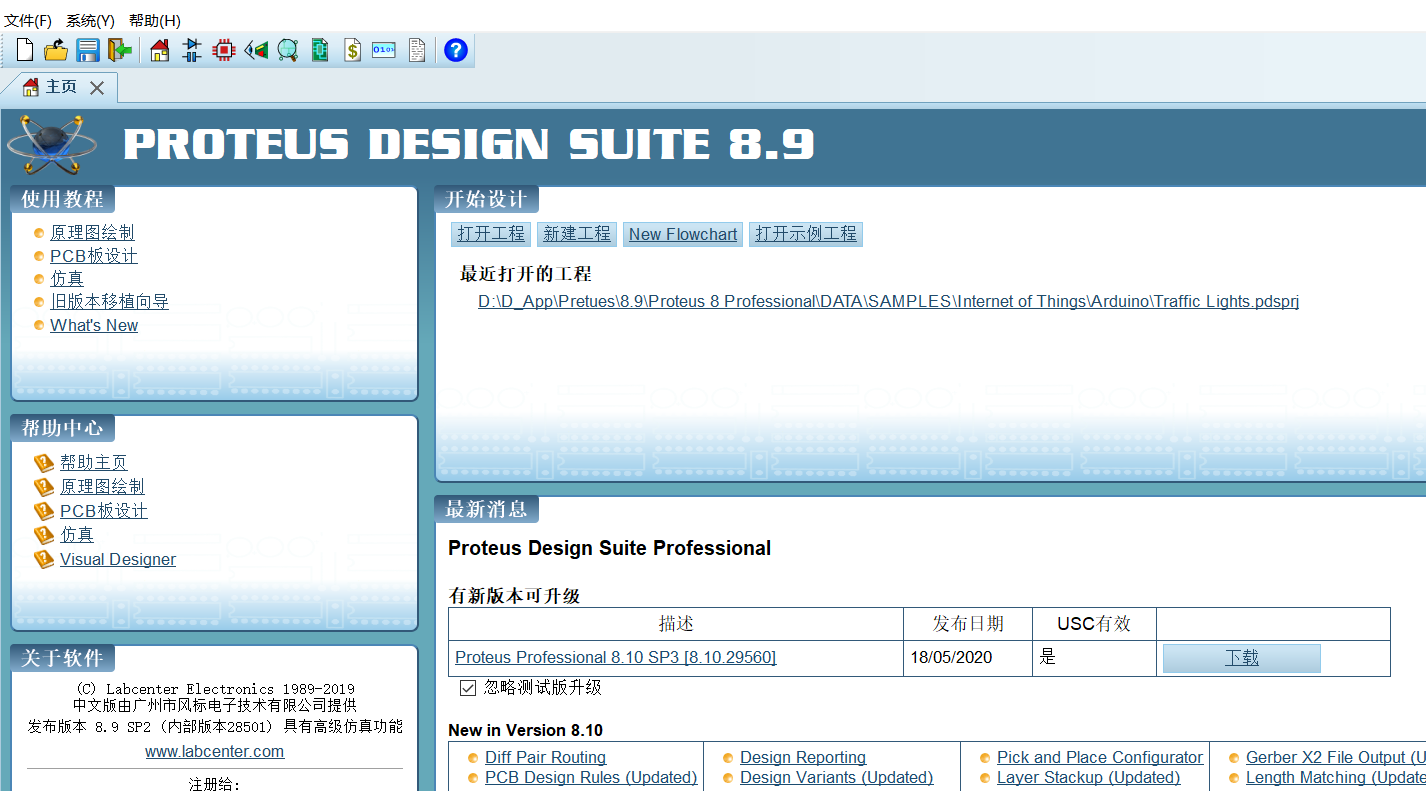Click the 发布日期 column header

tap(968, 624)
